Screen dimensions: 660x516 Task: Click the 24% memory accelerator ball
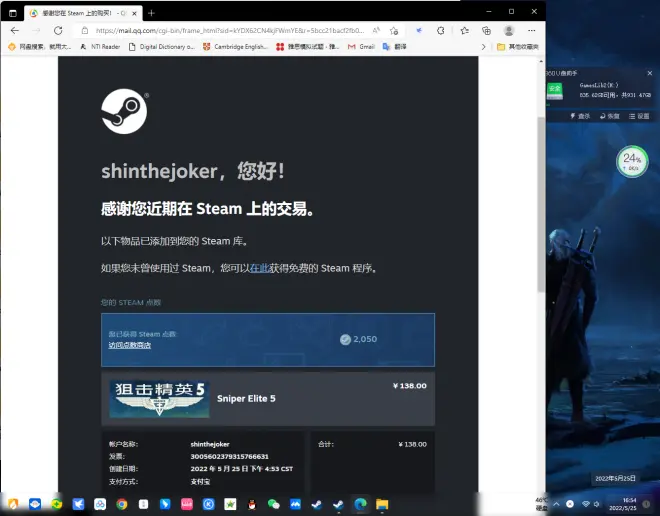(632, 161)
